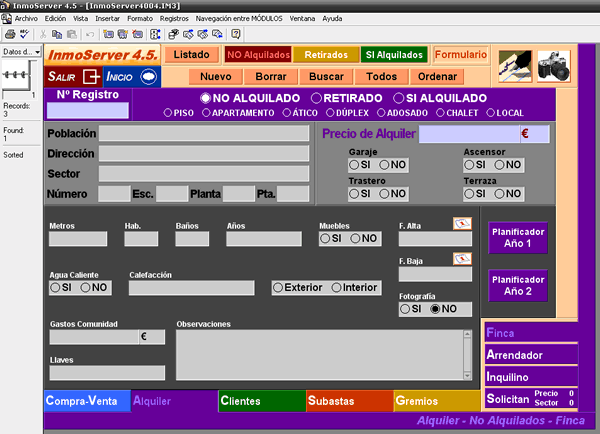This screenshot has width=600, height=434.
Task: Choose CHALET property type
Action: point(440,113)
